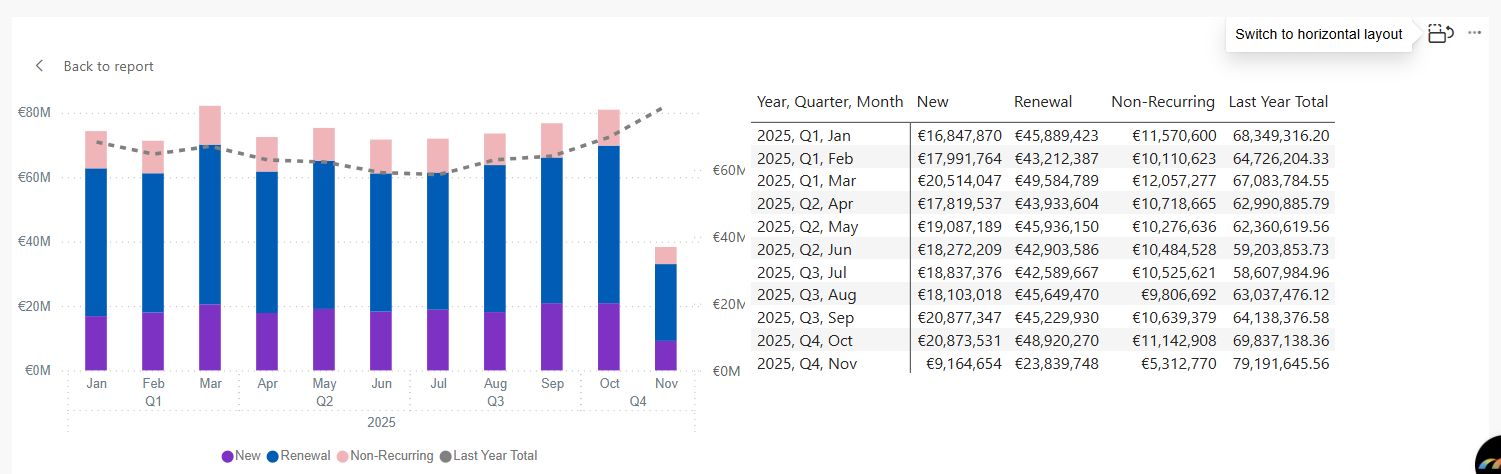Click the blue Renewal legend marker
The image size is (1501, 474).
(273, 456)
